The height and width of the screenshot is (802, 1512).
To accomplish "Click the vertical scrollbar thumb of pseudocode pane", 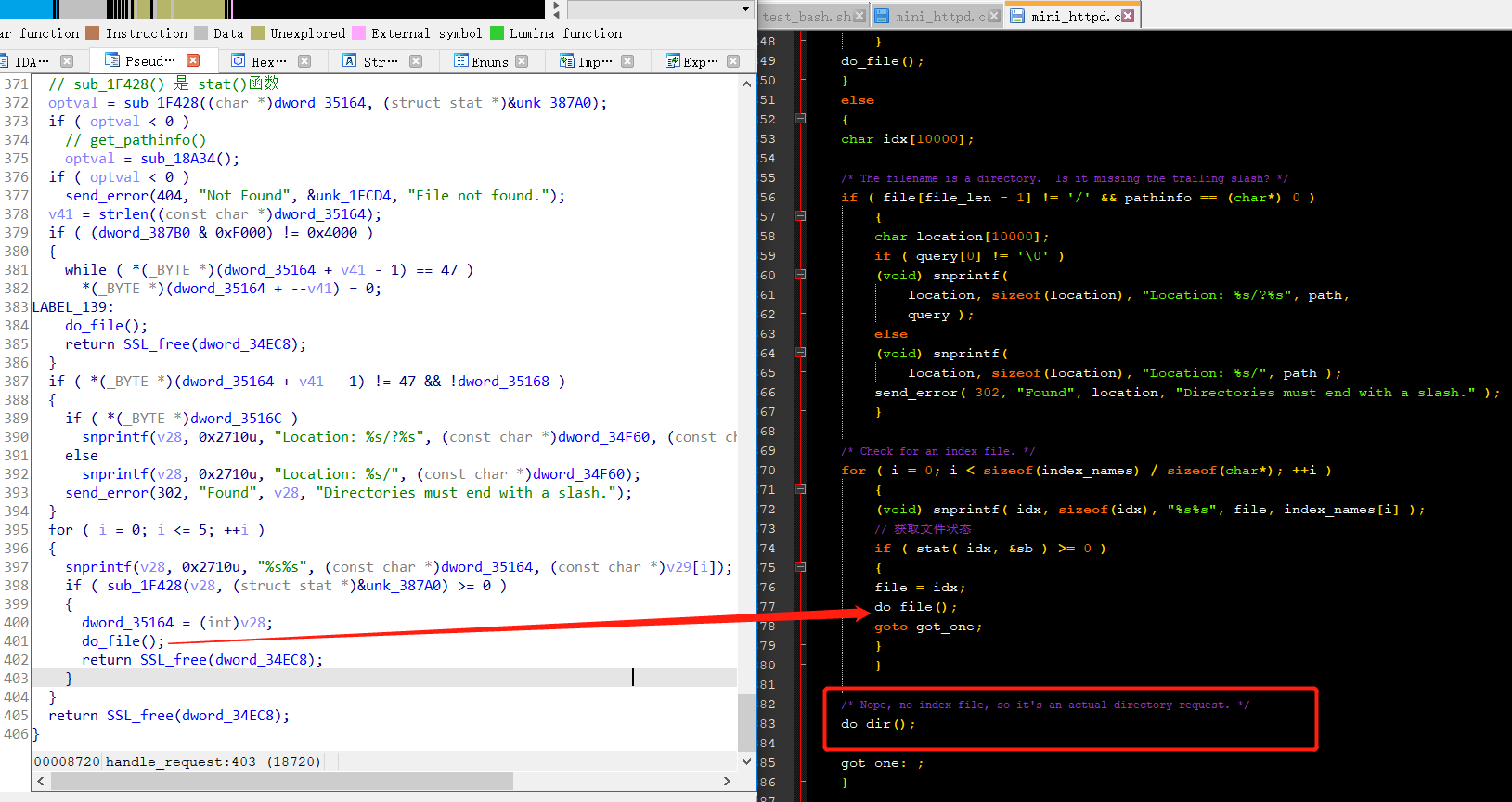I will pos(747,721).
